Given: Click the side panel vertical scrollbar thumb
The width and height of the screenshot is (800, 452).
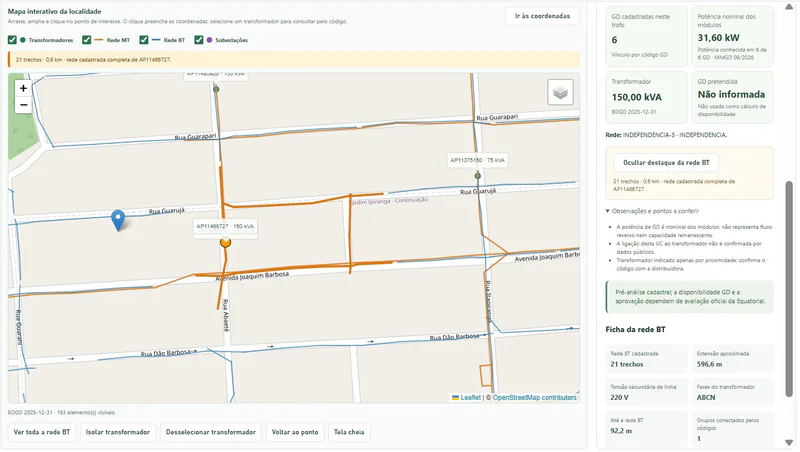Looking at the screenshot, I should pos(789,288).
